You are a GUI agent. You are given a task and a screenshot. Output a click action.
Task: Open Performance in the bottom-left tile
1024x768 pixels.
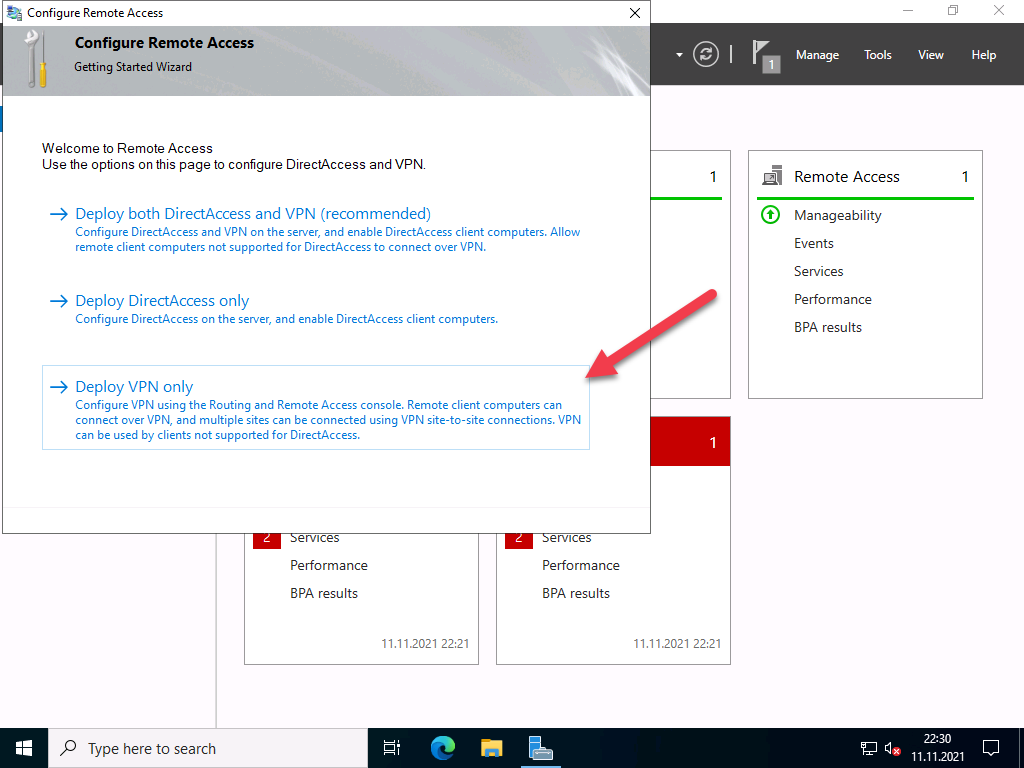tap(328, 566)
